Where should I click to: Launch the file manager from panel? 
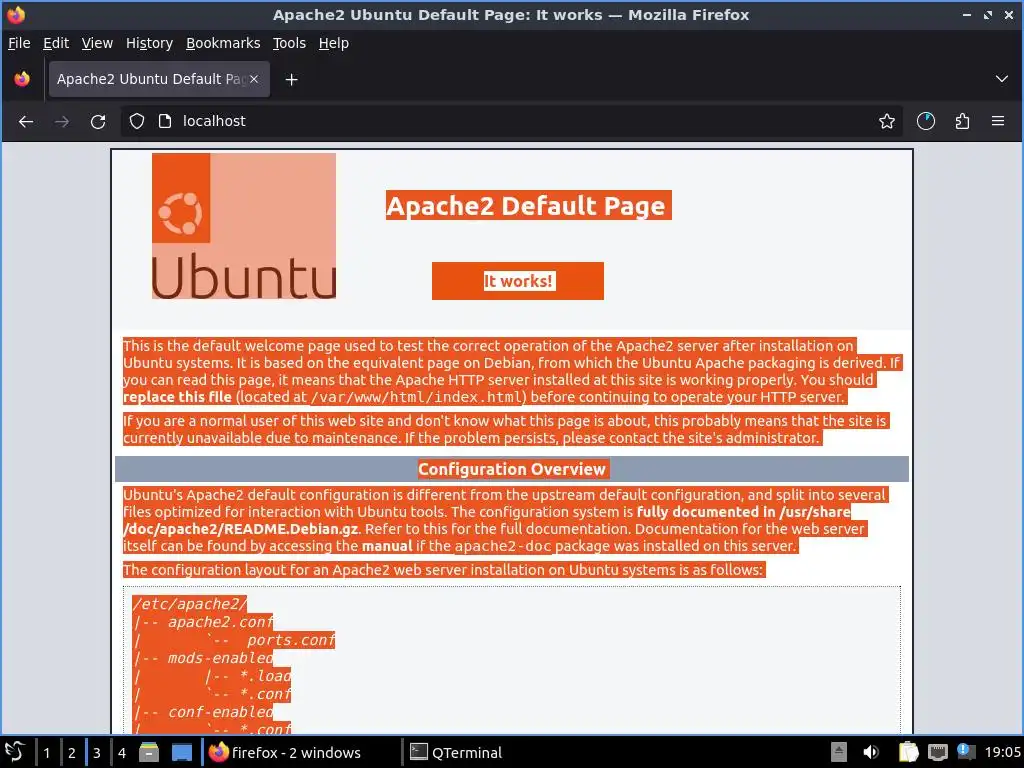click(149, 752)
